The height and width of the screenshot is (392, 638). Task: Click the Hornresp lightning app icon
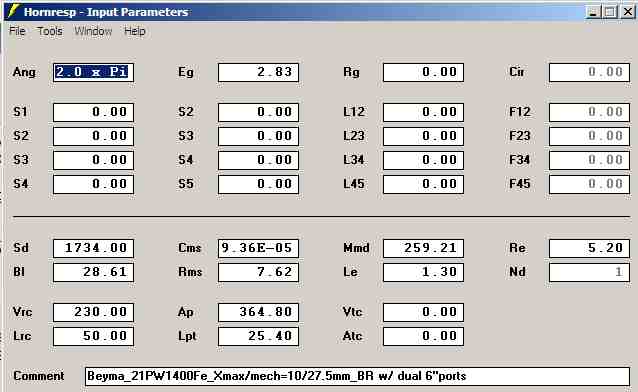(13, 11)
